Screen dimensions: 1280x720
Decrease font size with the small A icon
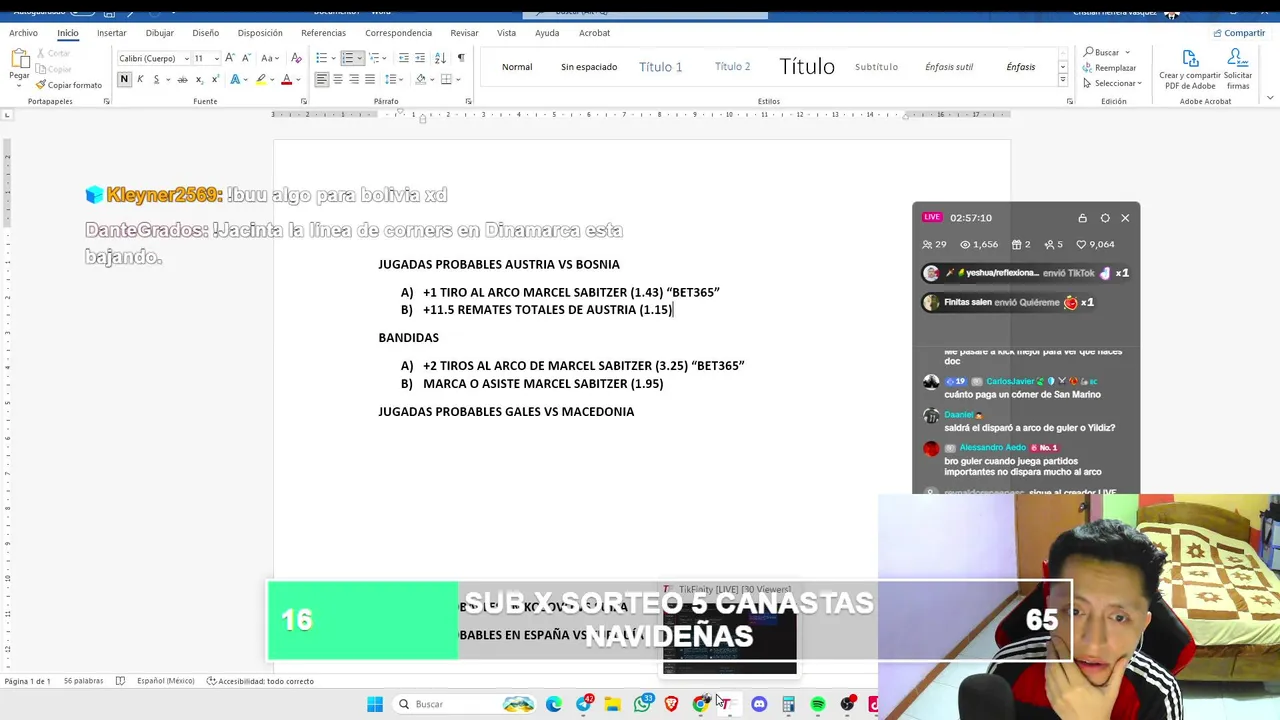(246, 58)
